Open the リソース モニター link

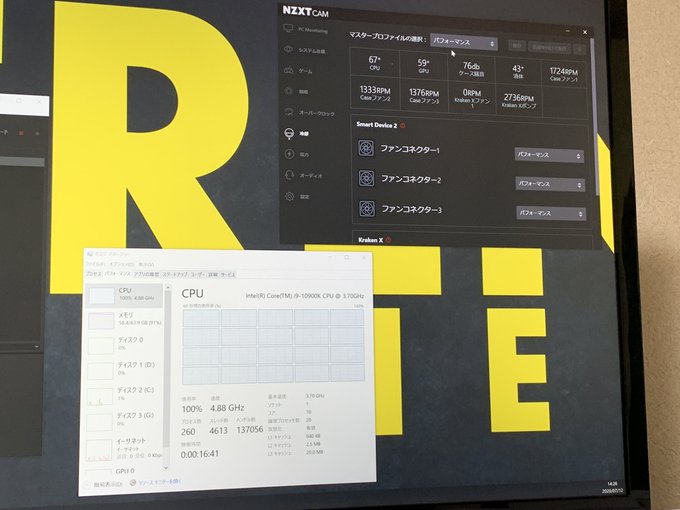159,482
